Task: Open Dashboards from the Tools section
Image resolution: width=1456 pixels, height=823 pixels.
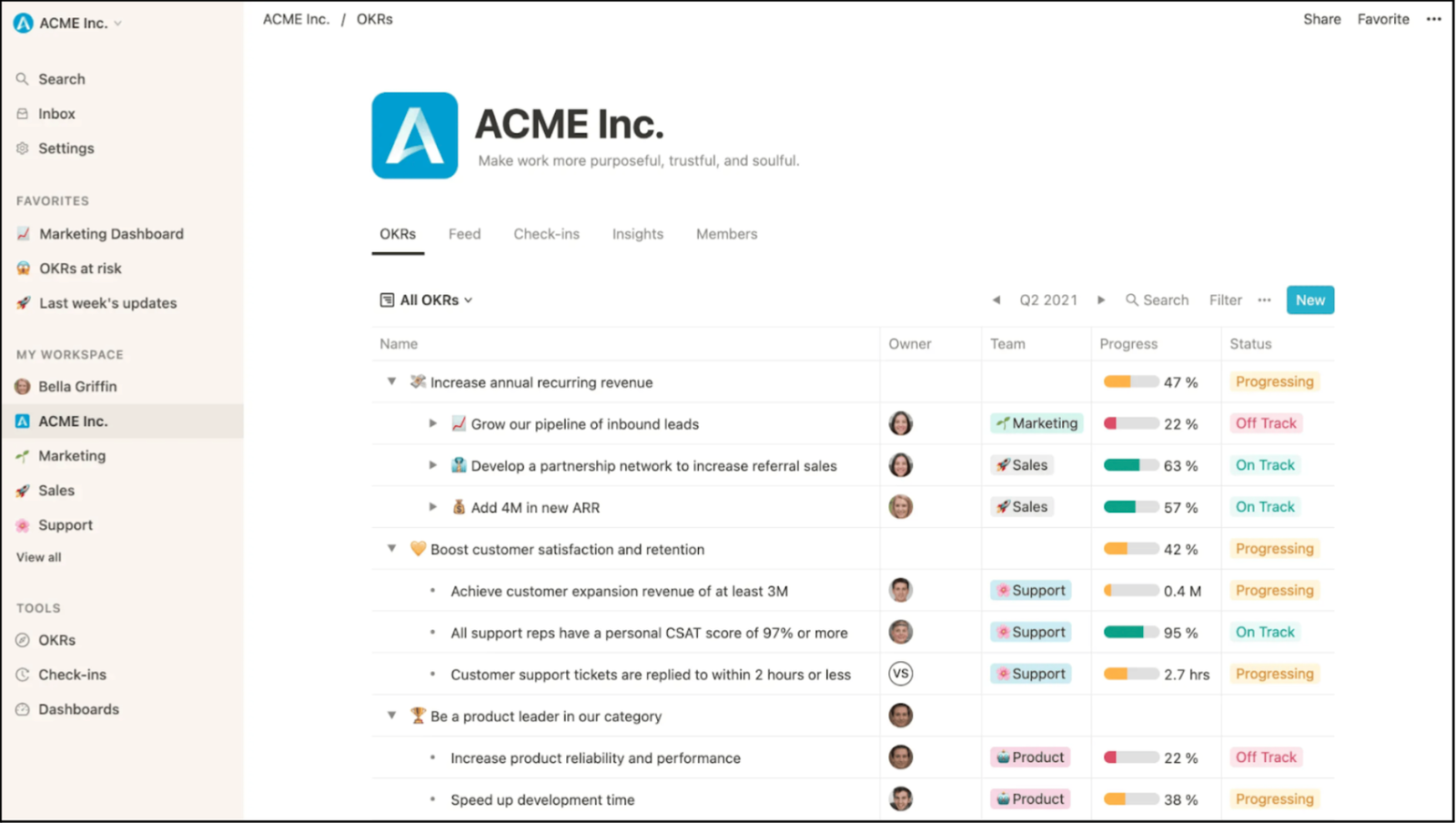Action: coord(78,708)
